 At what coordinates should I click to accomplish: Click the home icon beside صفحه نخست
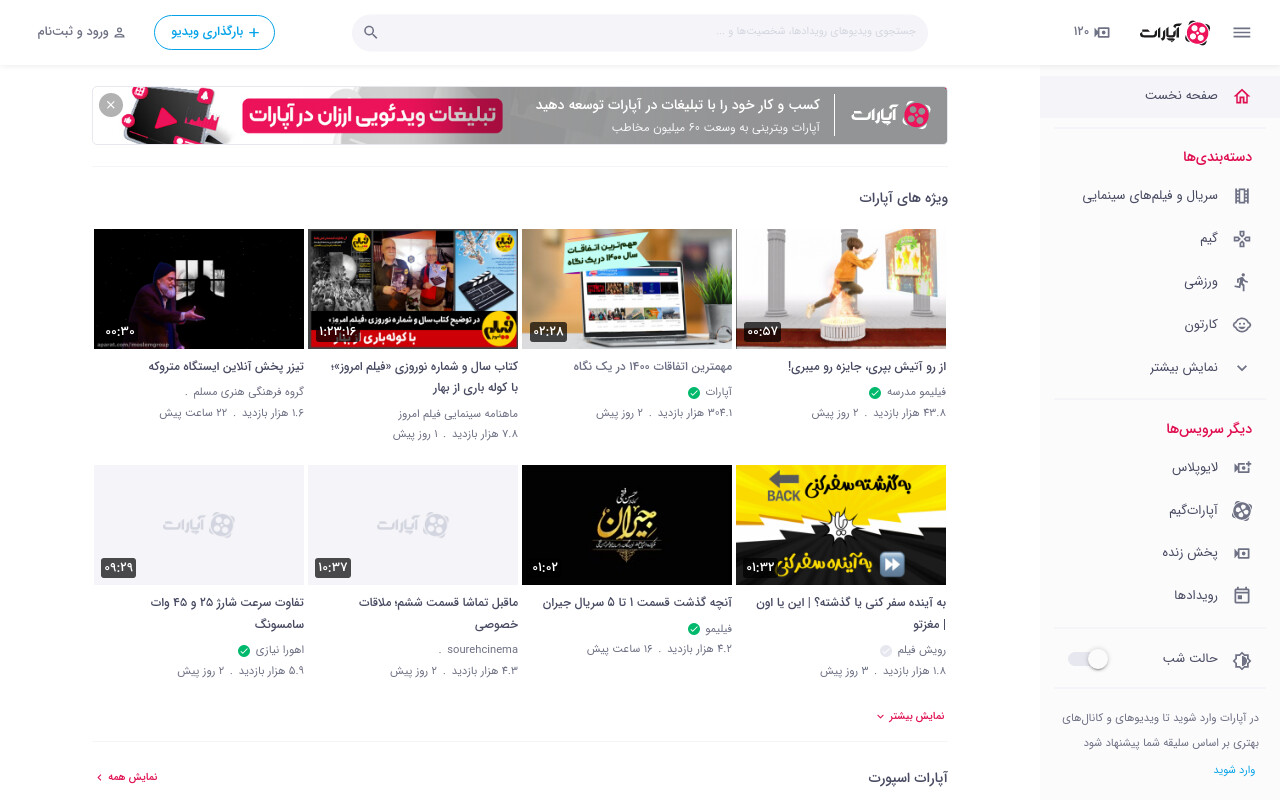pyautogui.click(x=1241, y=96)
